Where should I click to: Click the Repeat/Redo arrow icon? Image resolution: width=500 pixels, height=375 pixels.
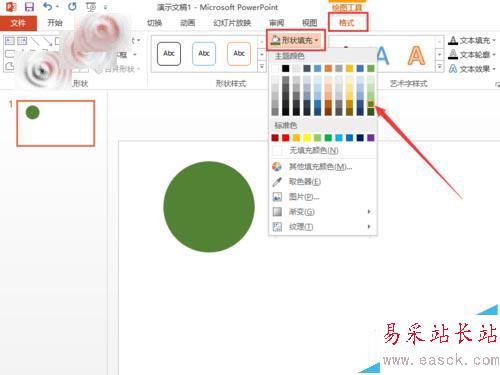72,6
